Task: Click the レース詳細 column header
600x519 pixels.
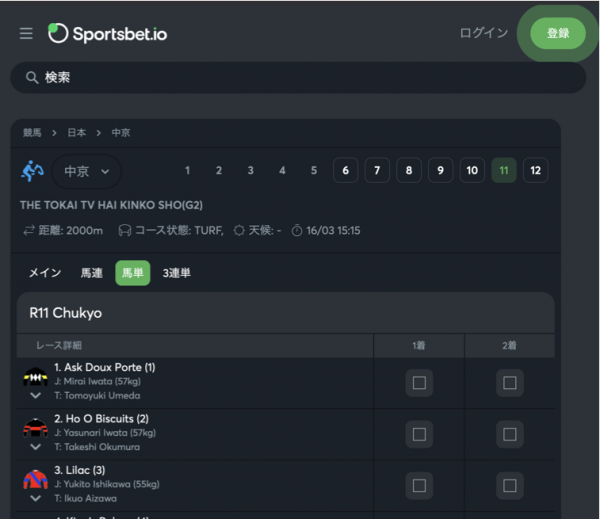Action: pyautogui.click(x=59, y=346)
